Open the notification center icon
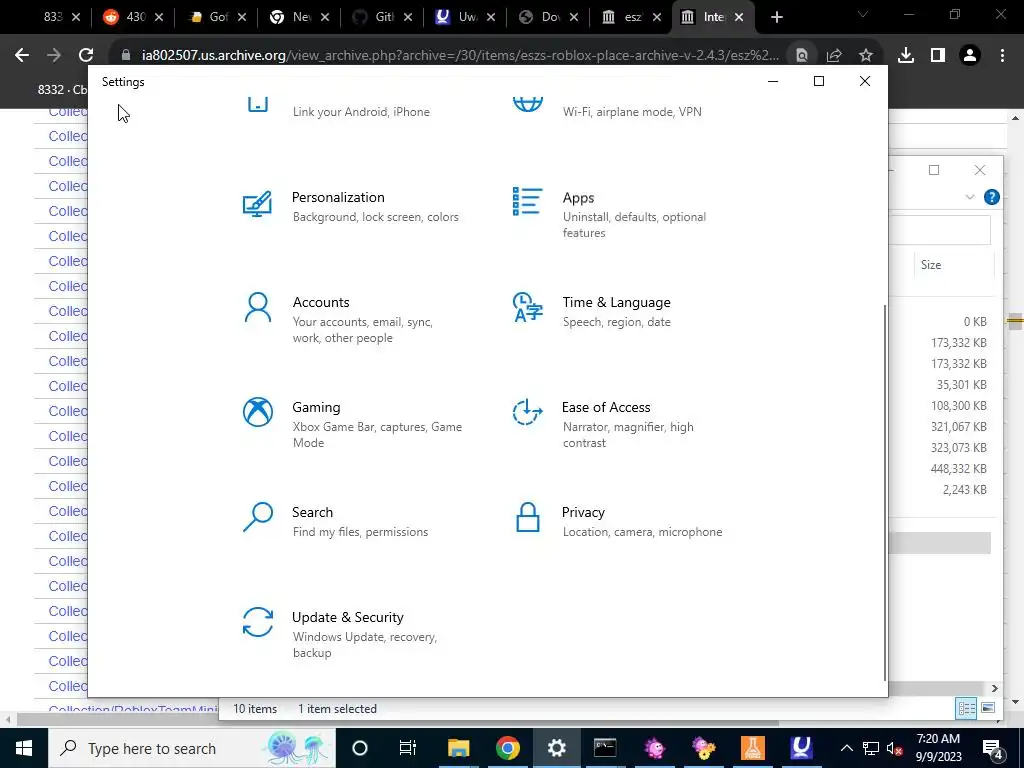The image size is (1024, 768). pyautogui.click(x=993, y=748)
